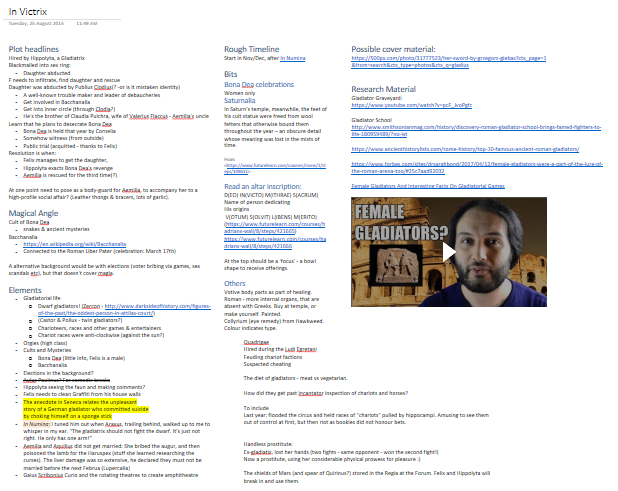Open the Gladiator Graveyard YouTube link
The width and height of the screenshot is (618, 491).
tap(398, 104)
